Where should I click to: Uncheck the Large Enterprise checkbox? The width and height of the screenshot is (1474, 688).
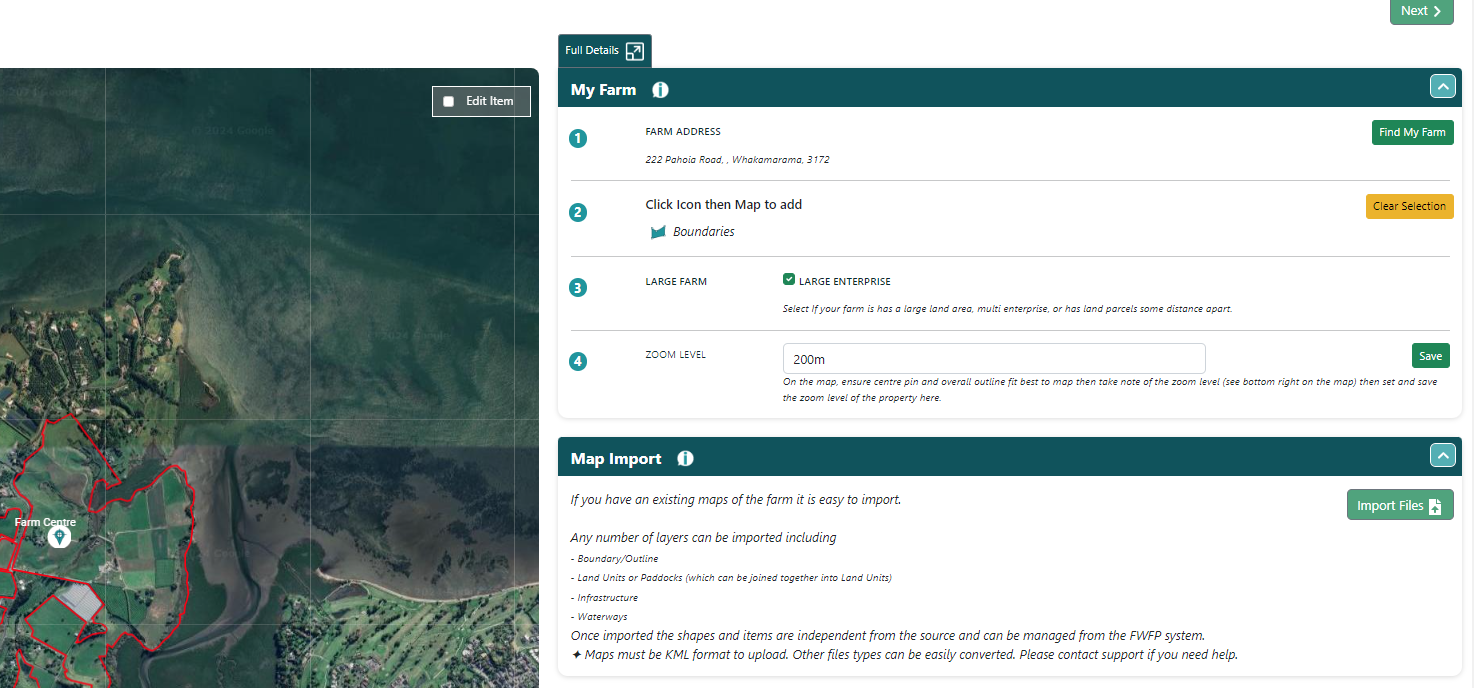pos(789,281)
